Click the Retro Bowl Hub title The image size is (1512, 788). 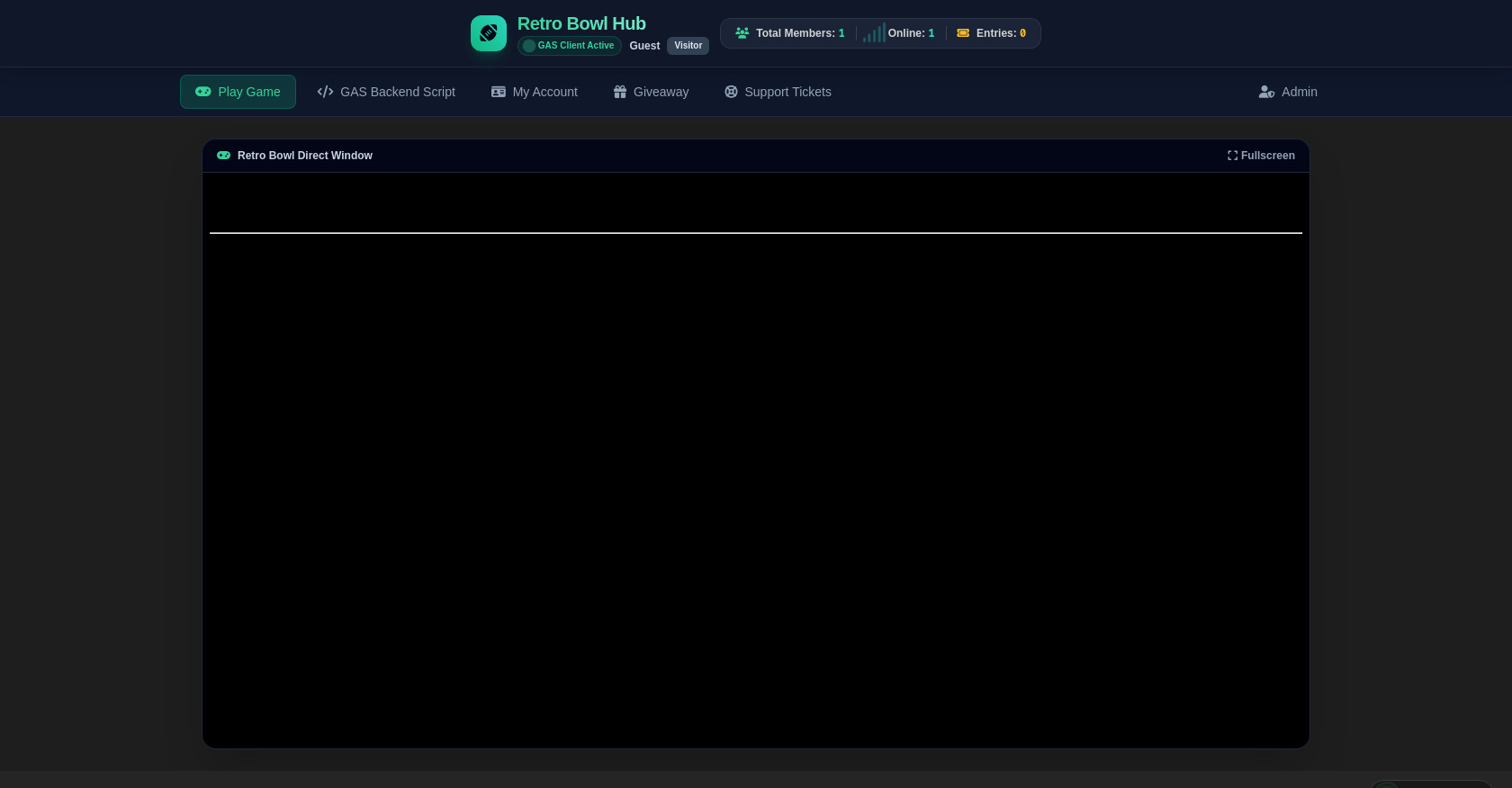click(x=581, y=23)
